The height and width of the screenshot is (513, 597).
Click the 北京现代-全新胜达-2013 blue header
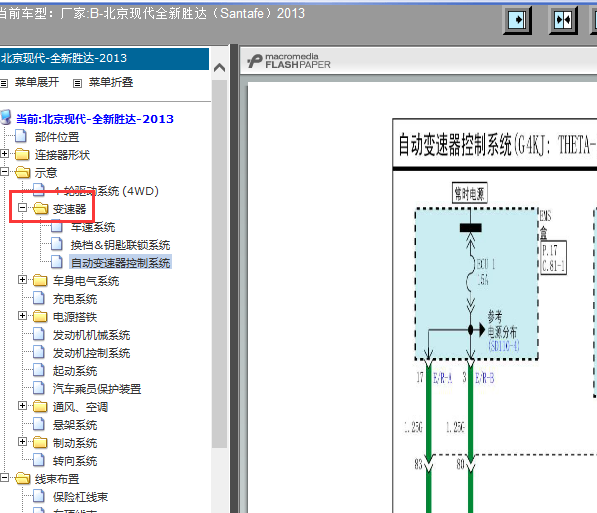(x=104, y=59)
